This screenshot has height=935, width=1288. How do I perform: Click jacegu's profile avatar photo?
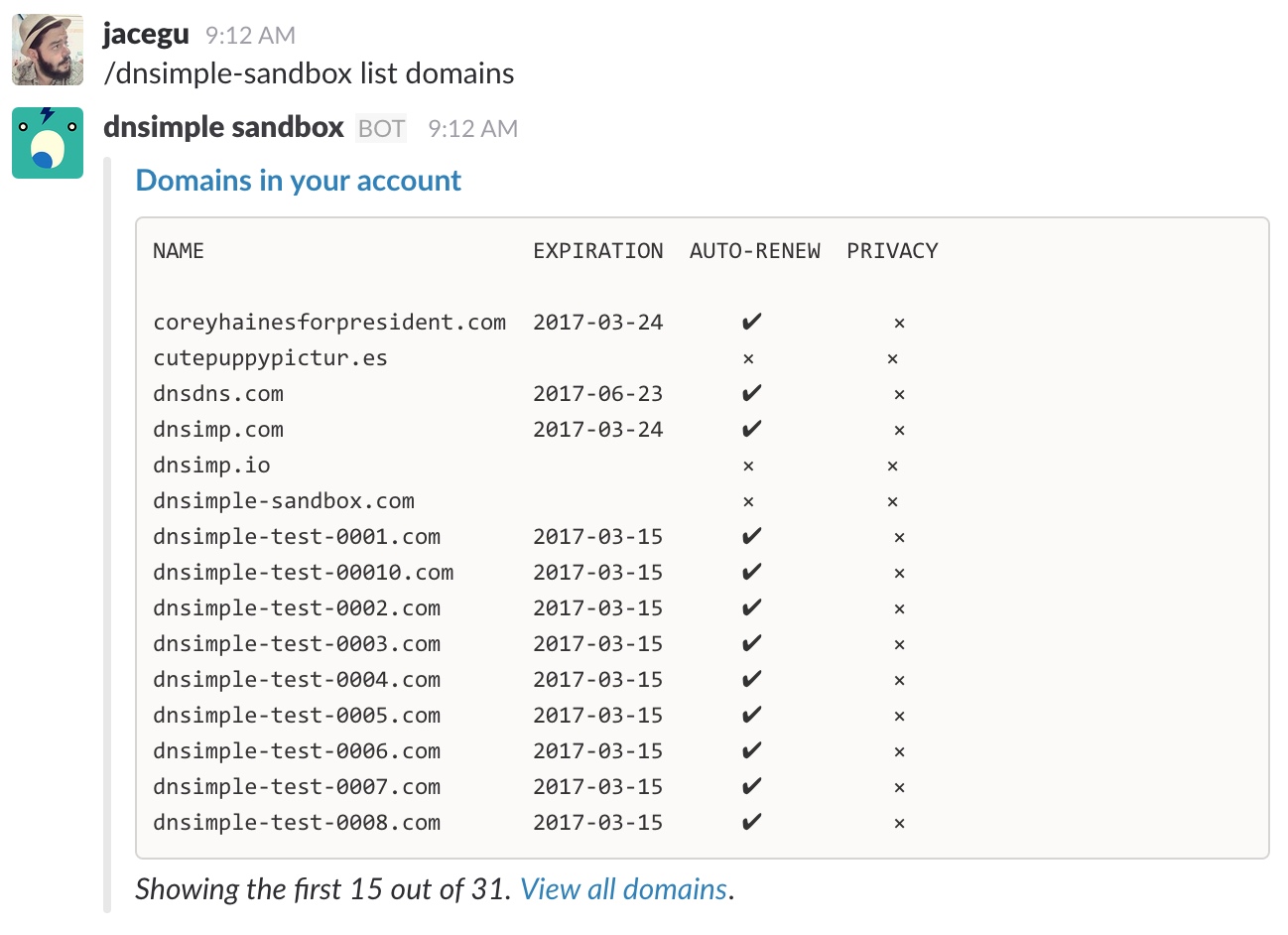[48, 50]
